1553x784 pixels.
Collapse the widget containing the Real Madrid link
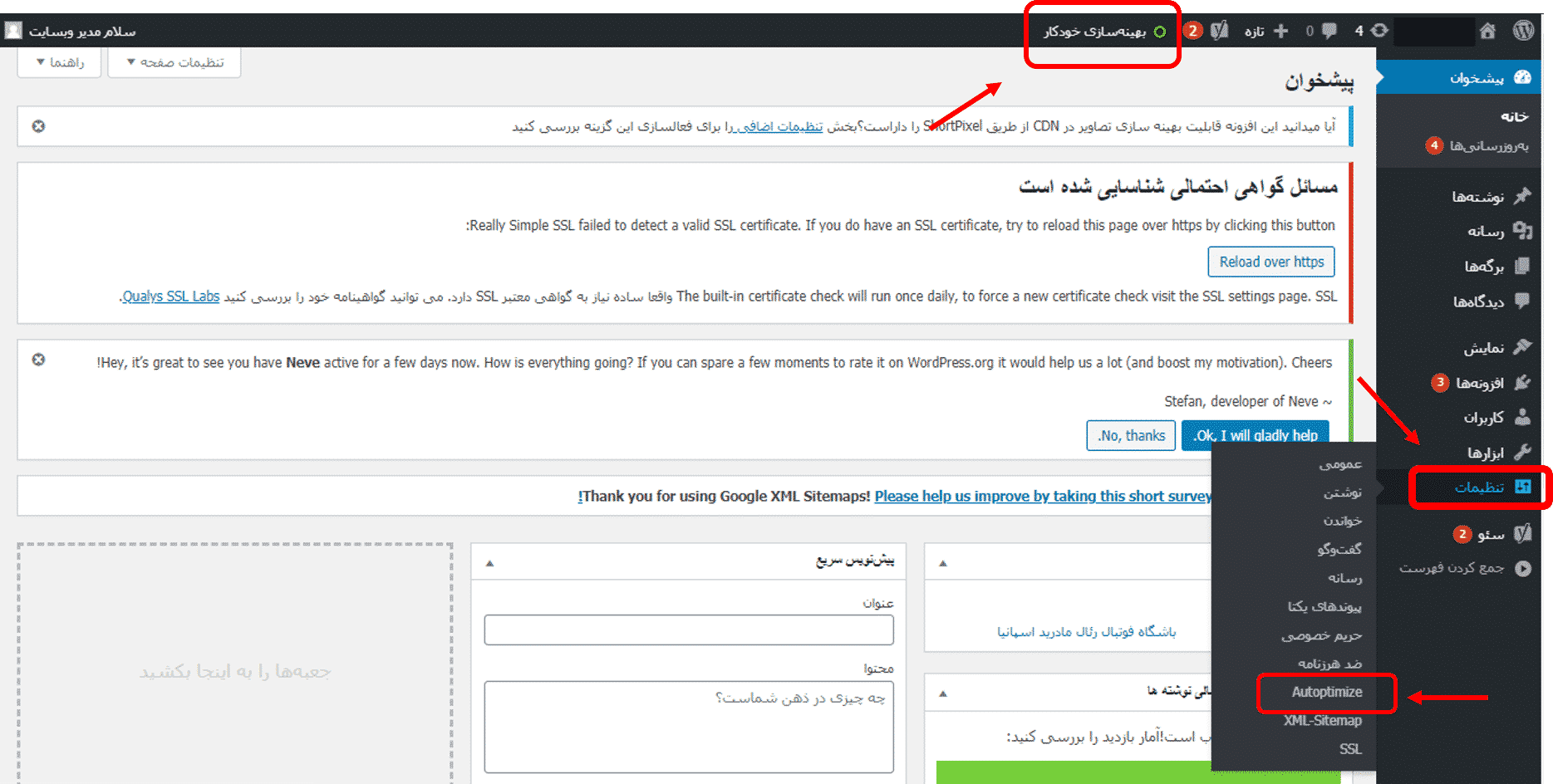(943, 563)
